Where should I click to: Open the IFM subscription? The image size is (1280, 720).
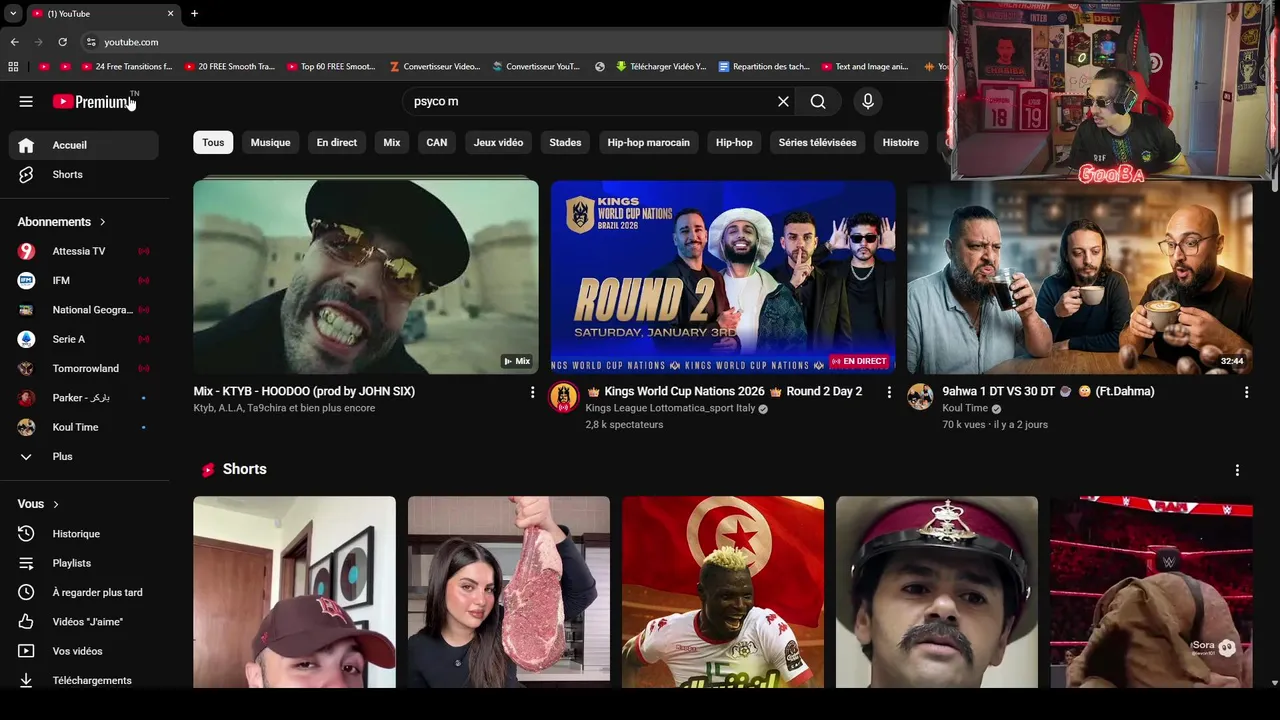[x=84, y=280]
